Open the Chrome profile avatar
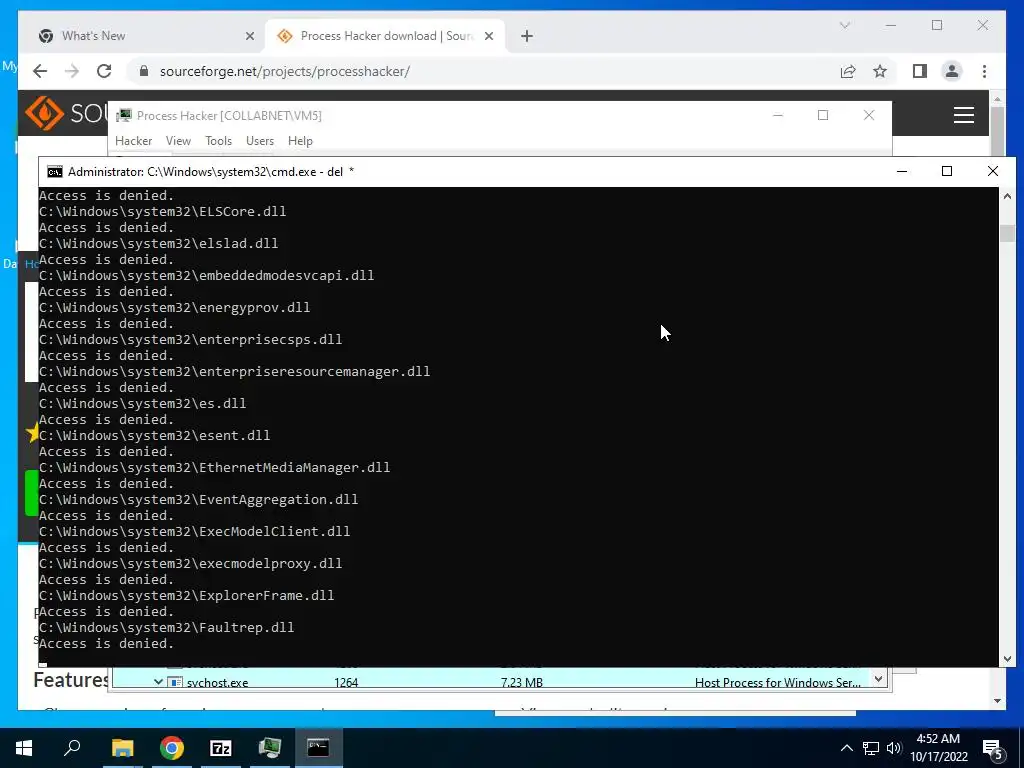Image resolution: width=1024 pixels, height=768 pixels. click(952, 71)
